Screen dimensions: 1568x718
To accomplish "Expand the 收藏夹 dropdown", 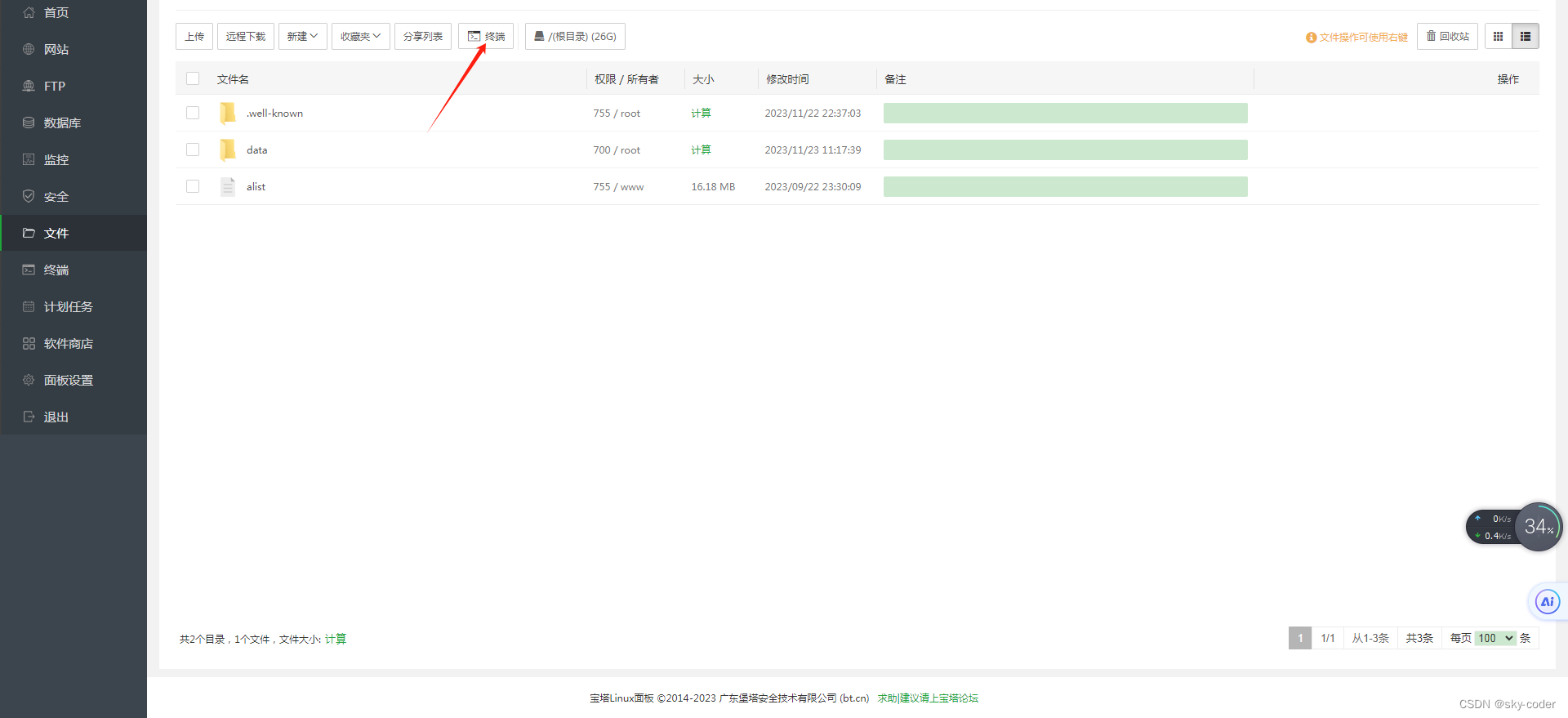I will click(361, 36).
